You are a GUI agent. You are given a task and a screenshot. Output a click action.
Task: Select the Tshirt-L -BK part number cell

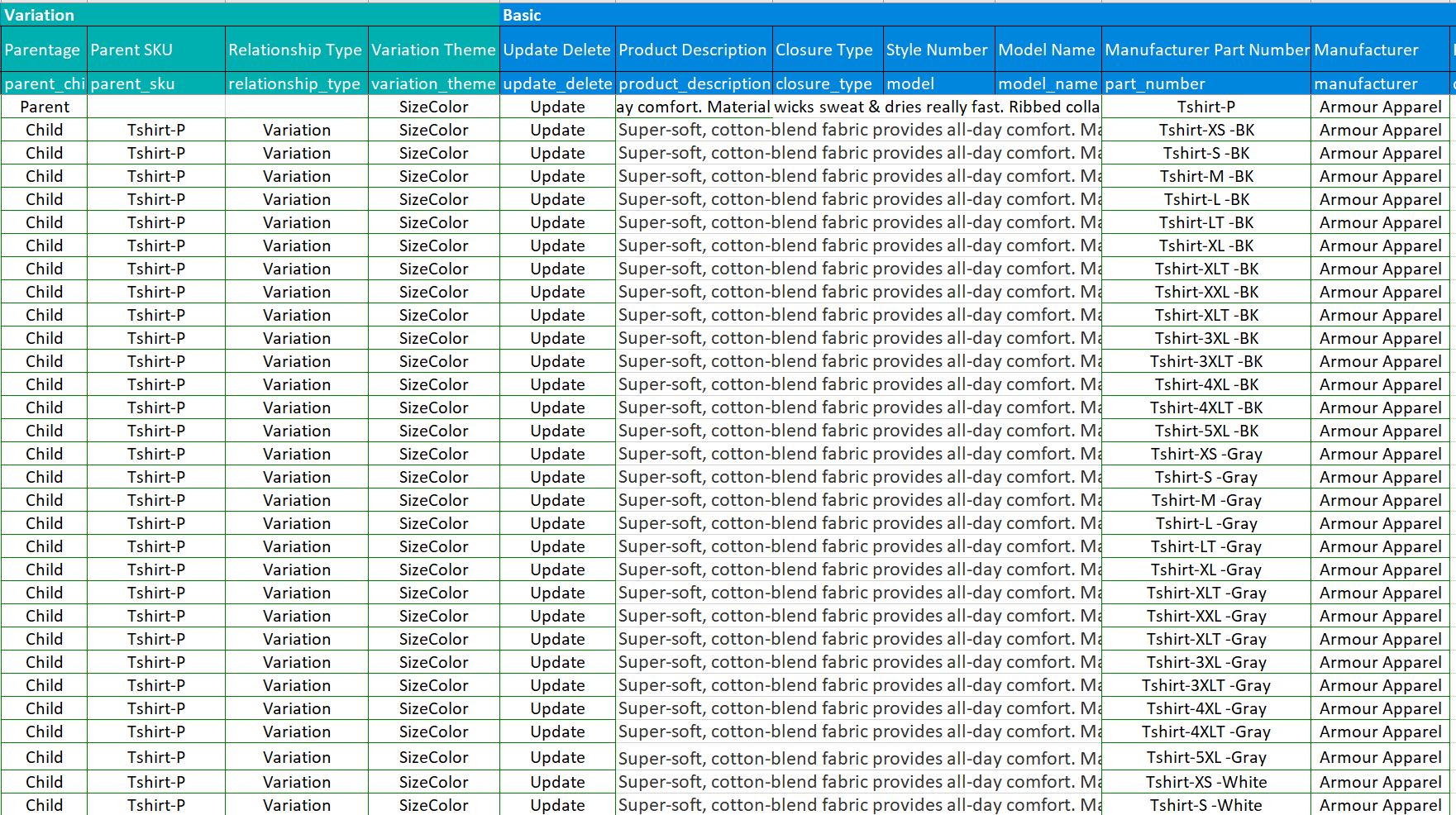click(1206, 199)
